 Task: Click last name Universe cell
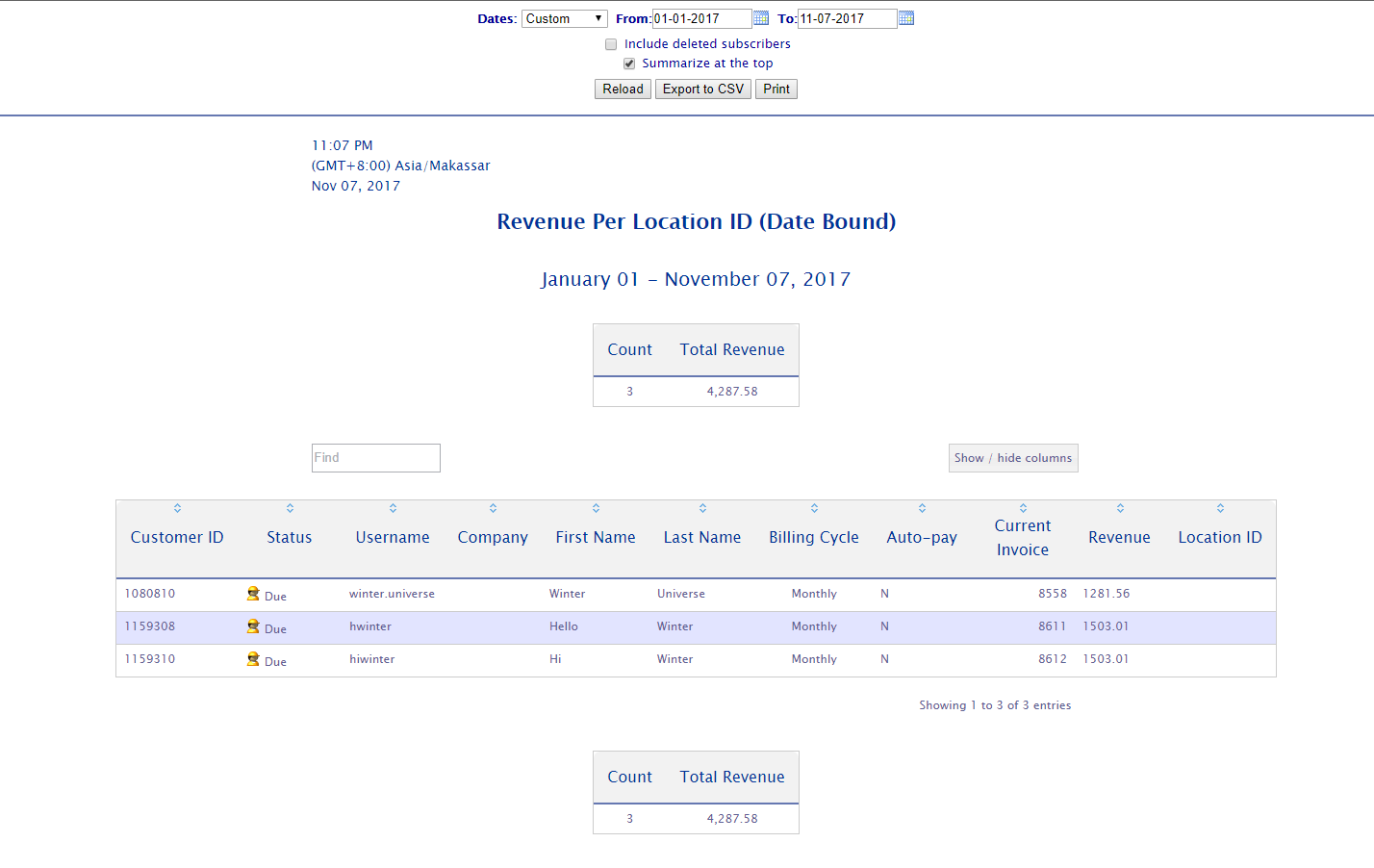pyautogui.click(x=681, y=594)
